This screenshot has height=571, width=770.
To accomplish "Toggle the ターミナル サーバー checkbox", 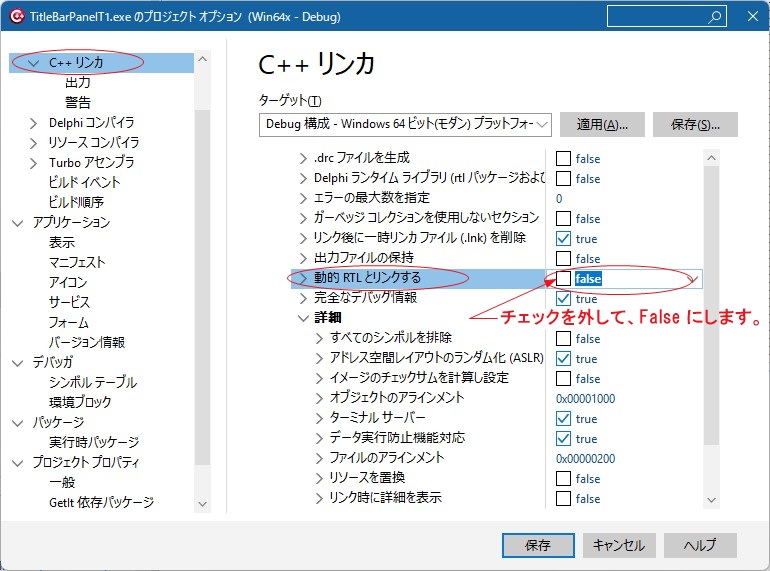I will tap(564, 419).
